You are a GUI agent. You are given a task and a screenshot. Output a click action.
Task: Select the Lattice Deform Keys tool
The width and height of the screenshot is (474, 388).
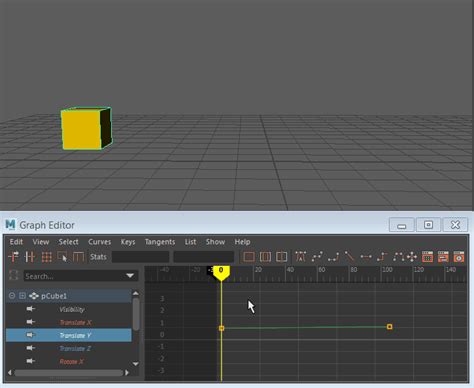tap(46, 257)
